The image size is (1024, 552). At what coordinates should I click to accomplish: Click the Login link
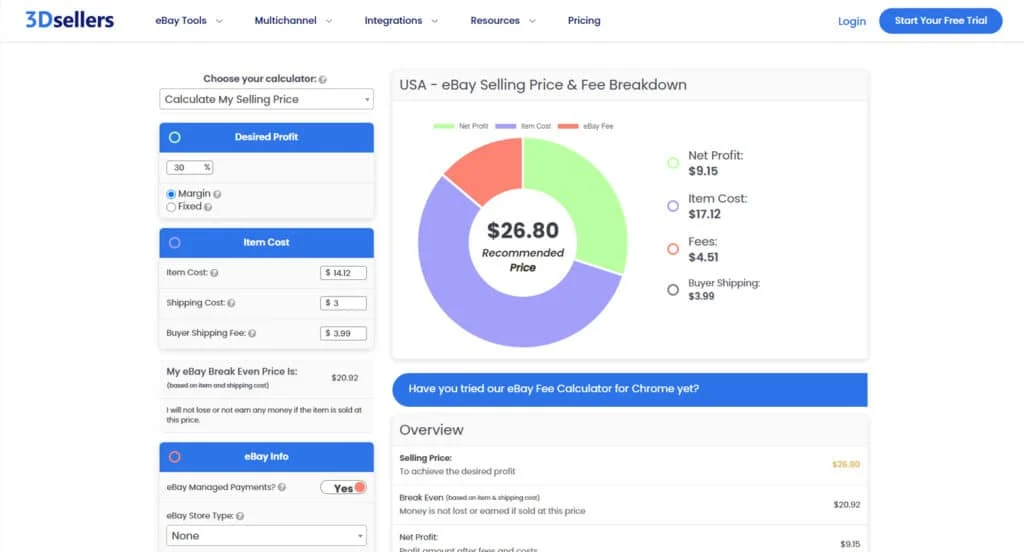[x=852, y=21]
